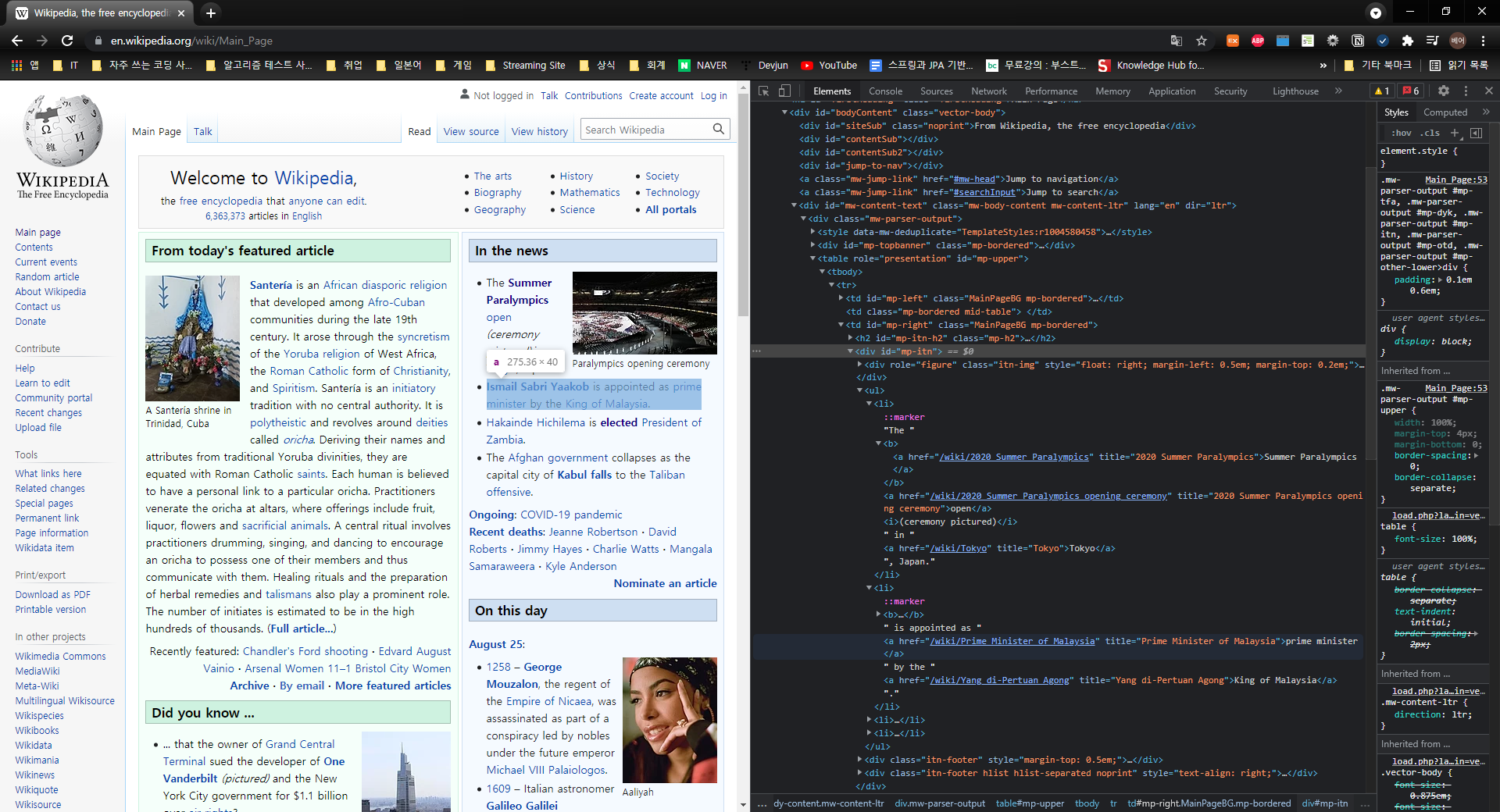Toggle the :hov element state panel
1500x812 pixels.
[1402, 133]
